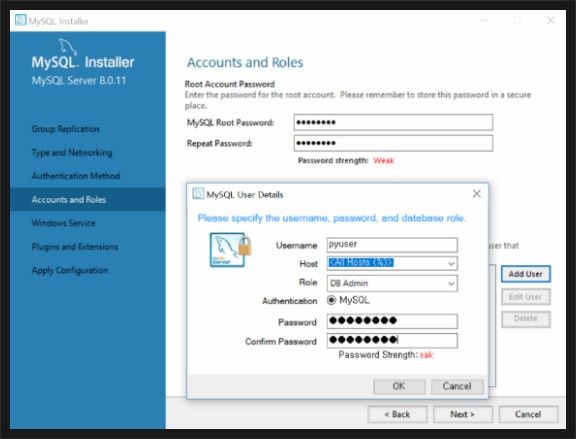Go to Windows Service step

point(63,223)
